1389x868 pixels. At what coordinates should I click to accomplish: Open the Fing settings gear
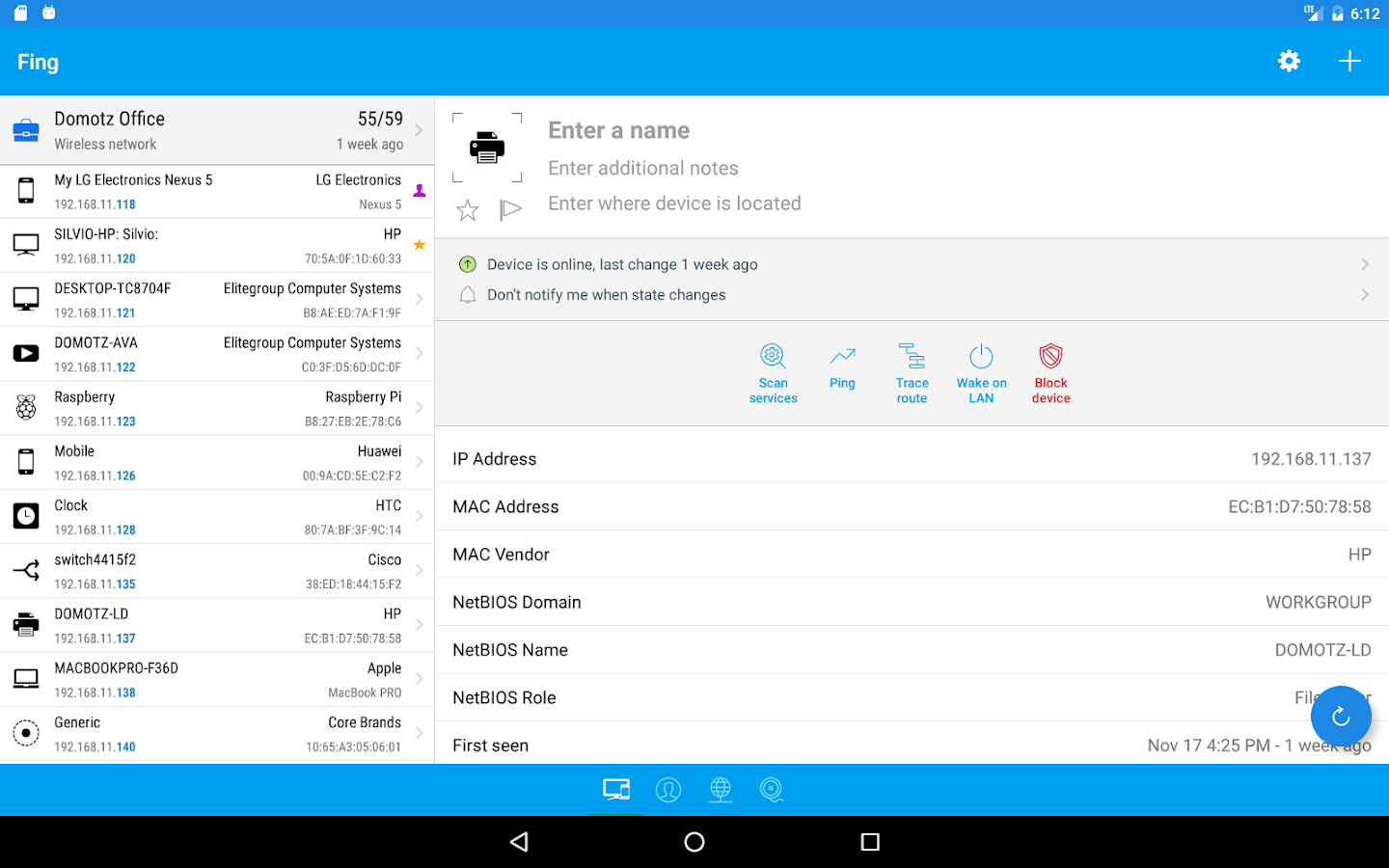coord(1289,61)
